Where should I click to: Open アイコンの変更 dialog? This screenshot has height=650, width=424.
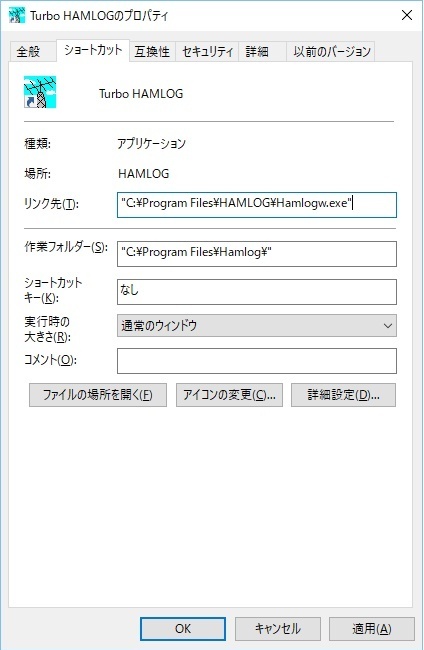(229, 395)
